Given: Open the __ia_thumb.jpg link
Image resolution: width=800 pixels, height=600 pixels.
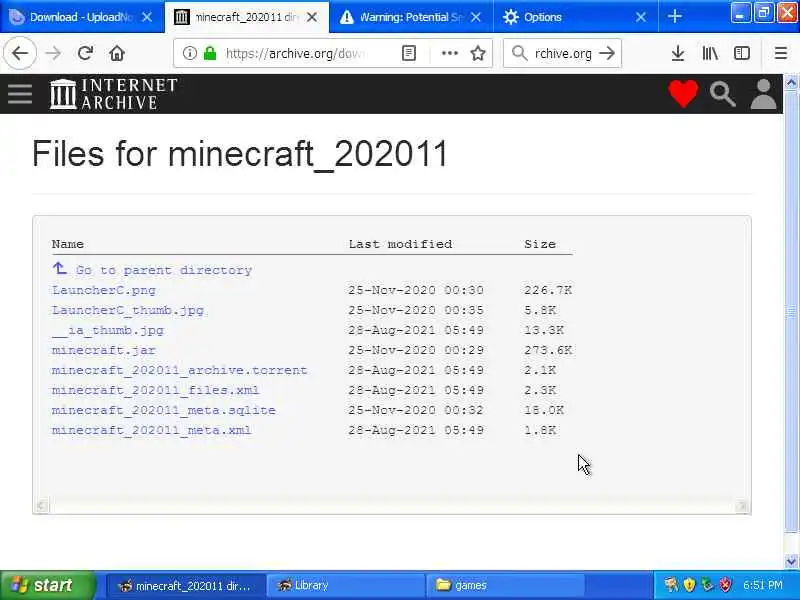Looking at the screenshot, I should coord(108,330).
